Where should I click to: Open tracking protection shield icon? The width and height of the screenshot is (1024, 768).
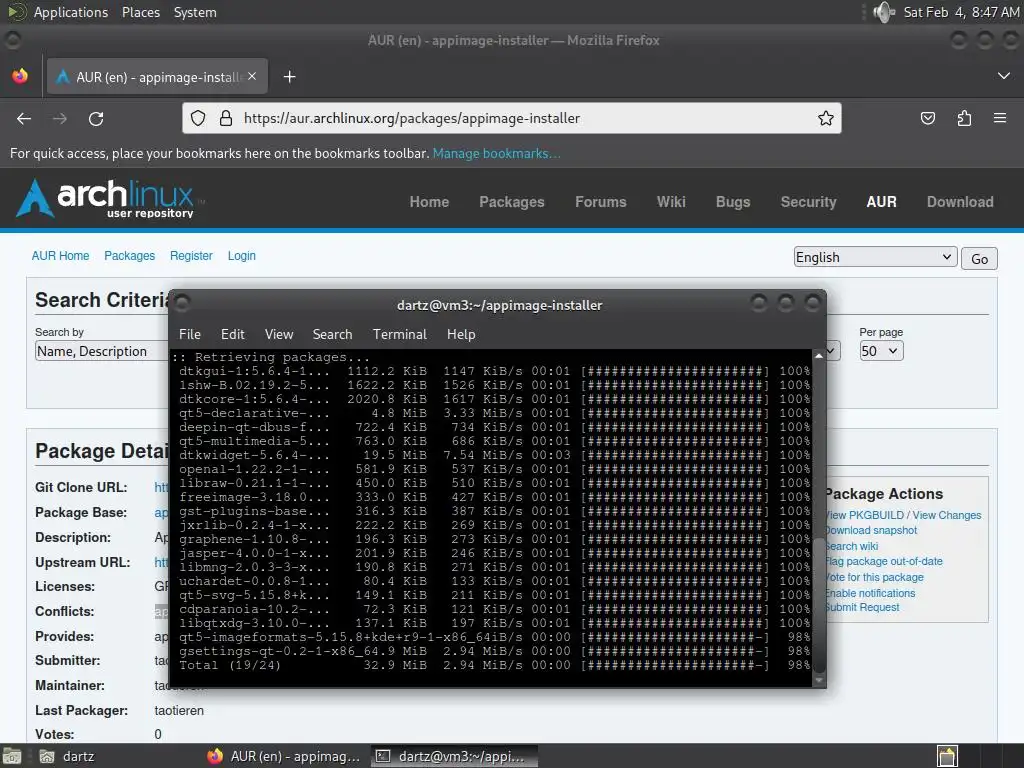[x=198, y=118]
